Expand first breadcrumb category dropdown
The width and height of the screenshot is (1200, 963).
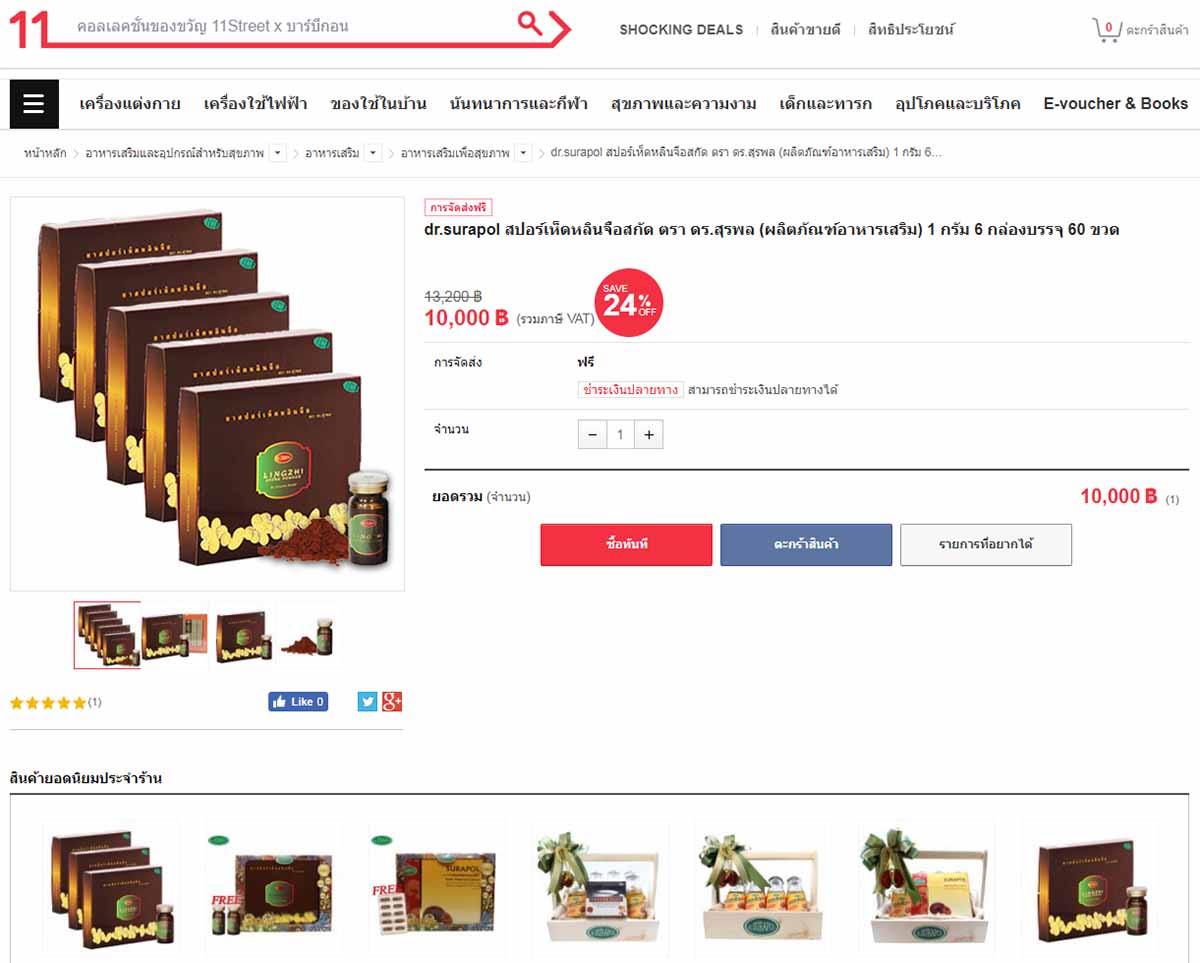pyautogui.click(x=278, y=153)
